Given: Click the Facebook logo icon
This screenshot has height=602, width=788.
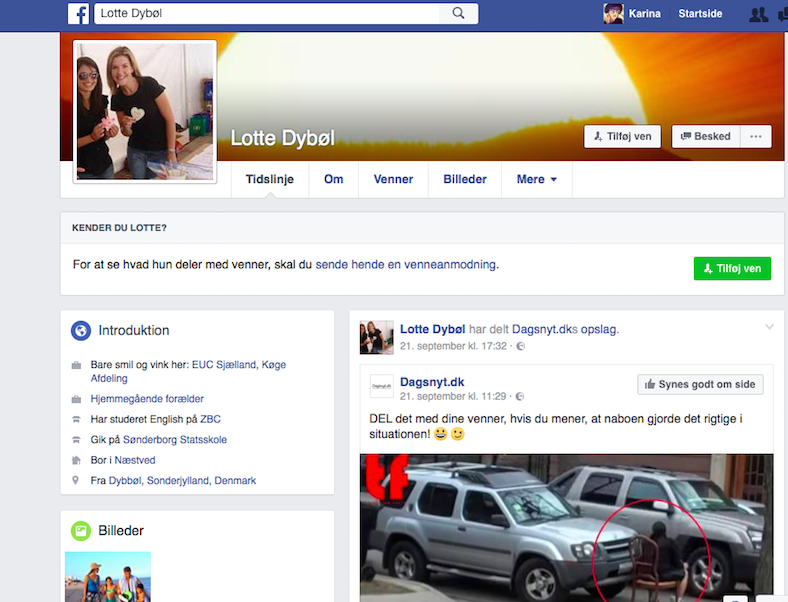Looking at the screenshot, I should [78, 14].
